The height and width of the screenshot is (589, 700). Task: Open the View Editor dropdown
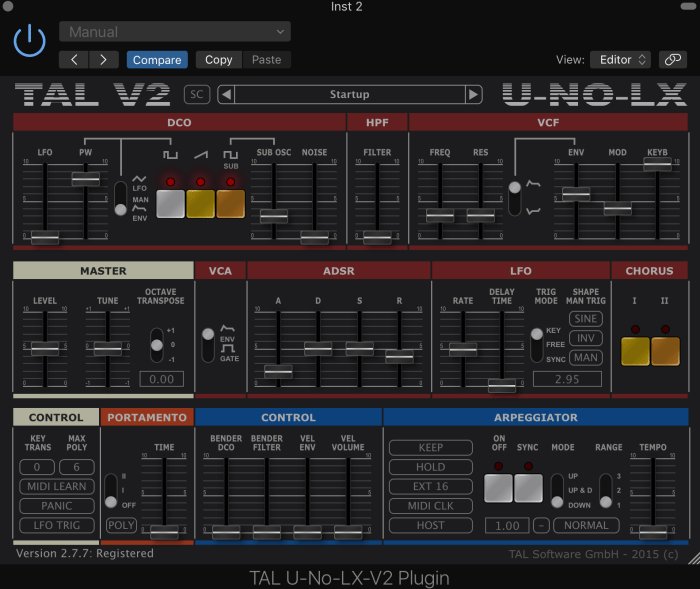[620, 60]
